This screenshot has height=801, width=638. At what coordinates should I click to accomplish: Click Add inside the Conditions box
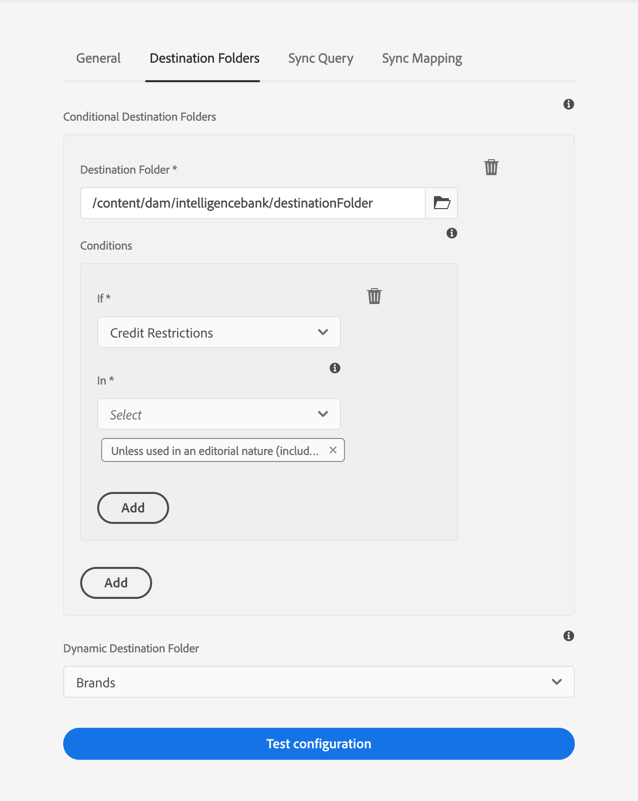pyautogui.click(x=133, y=508)
